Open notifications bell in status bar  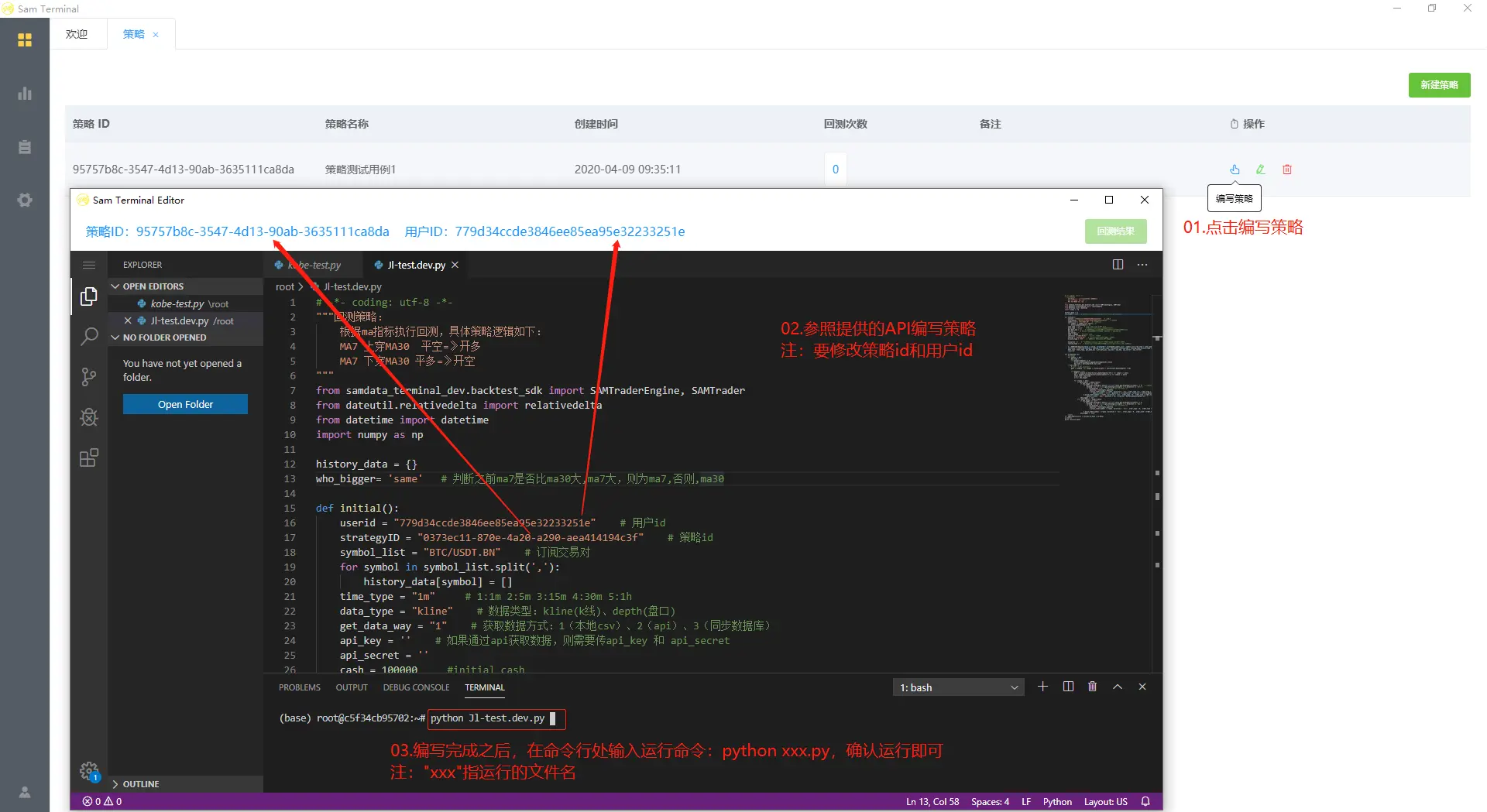1145,802
